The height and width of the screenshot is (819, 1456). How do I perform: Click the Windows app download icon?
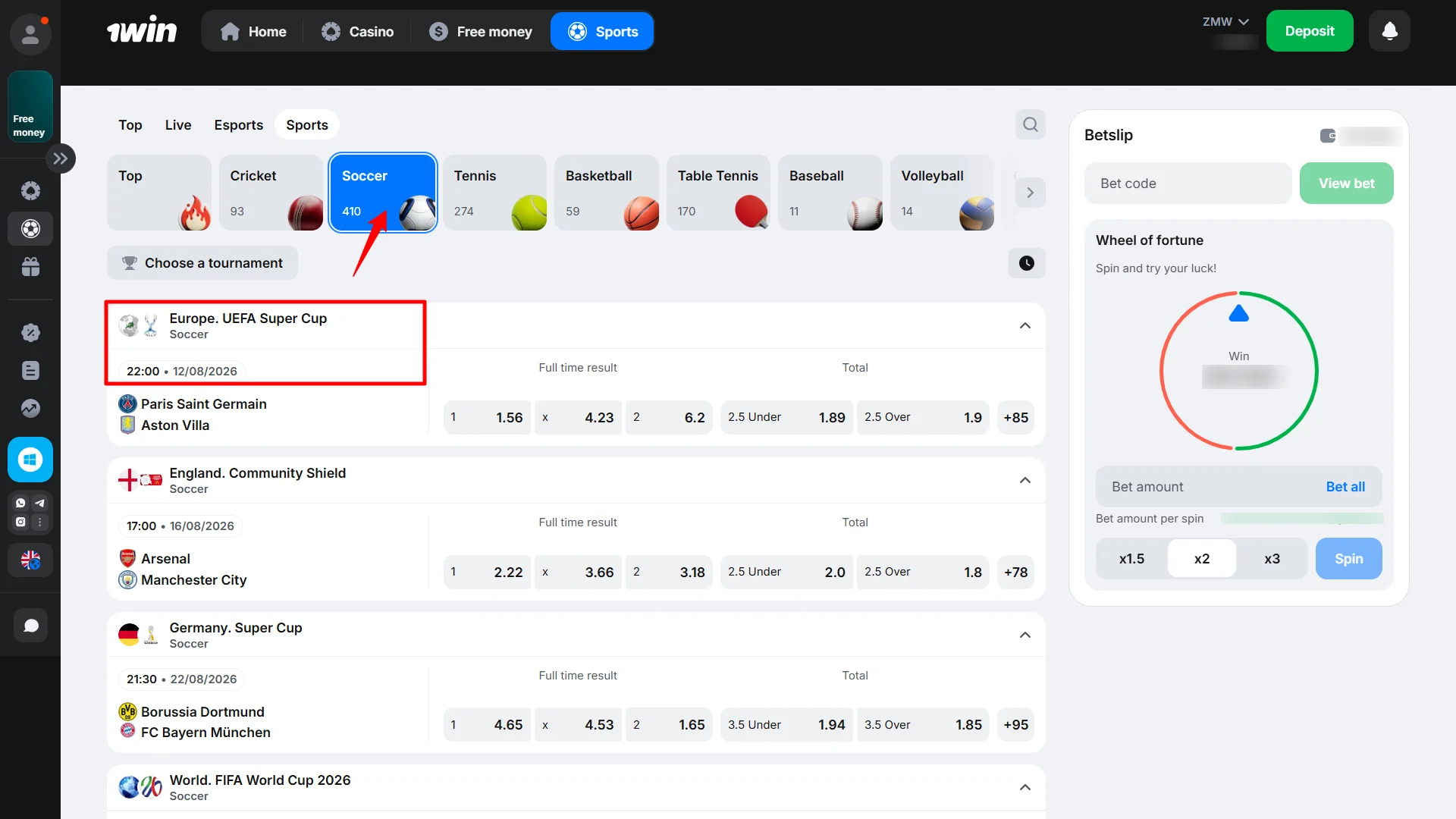[x=30, y=460]
